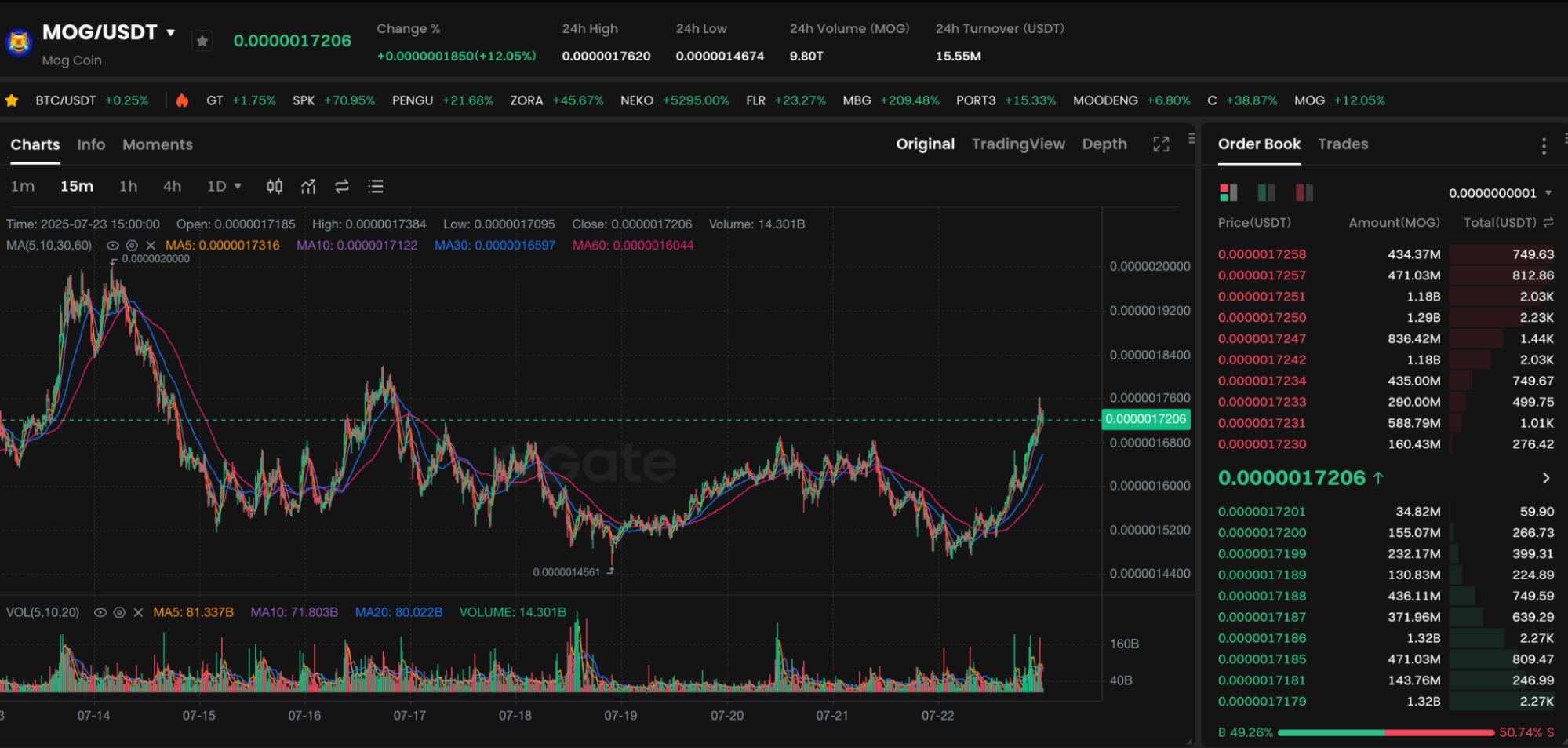Click sell order at price 0.0000017258
Image resolution: width=1568 pixels, height=748 pixels.
[1385, 254]
